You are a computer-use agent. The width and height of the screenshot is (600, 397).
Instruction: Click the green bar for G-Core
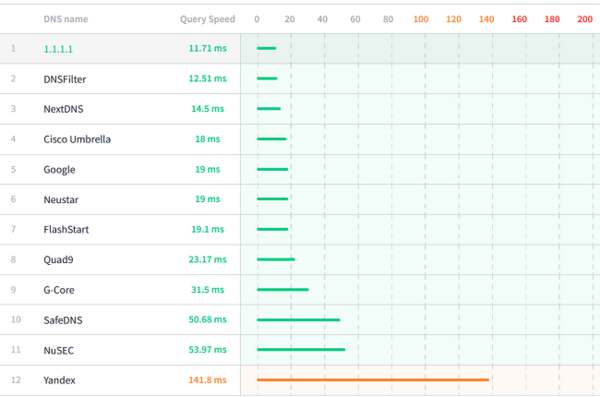pyautogui.click(x=283, y=289)
